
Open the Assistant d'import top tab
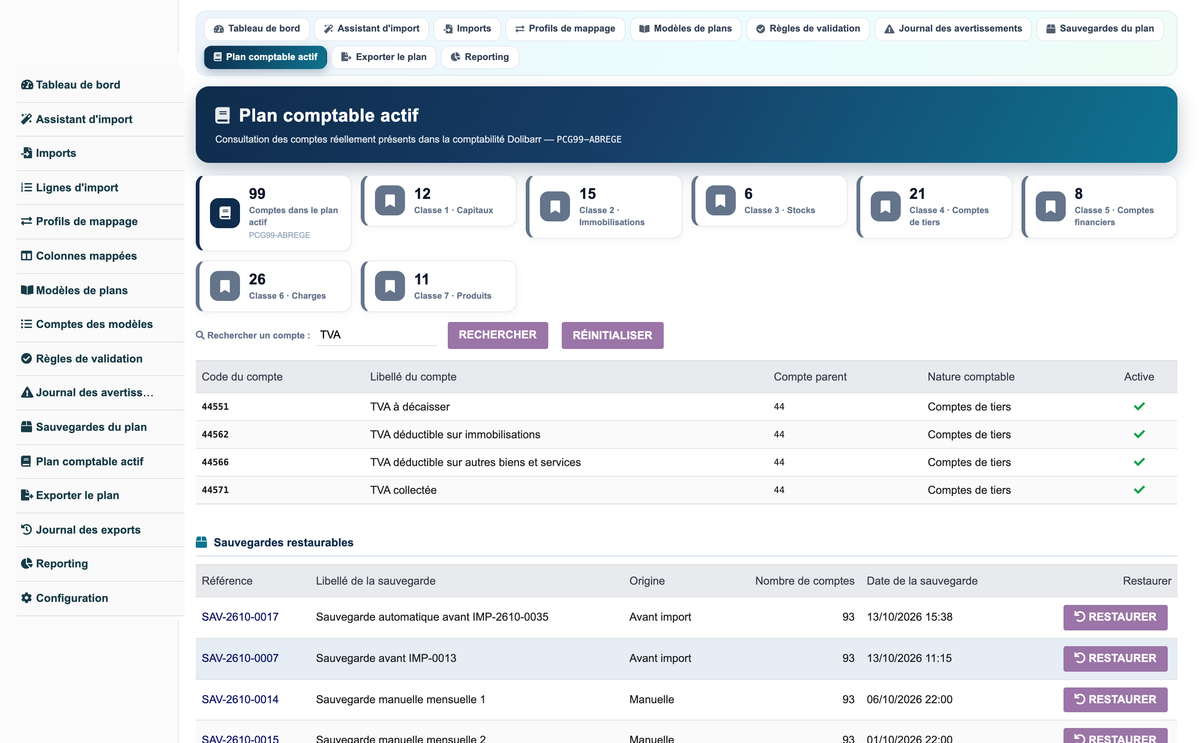[x=372, y=29]
